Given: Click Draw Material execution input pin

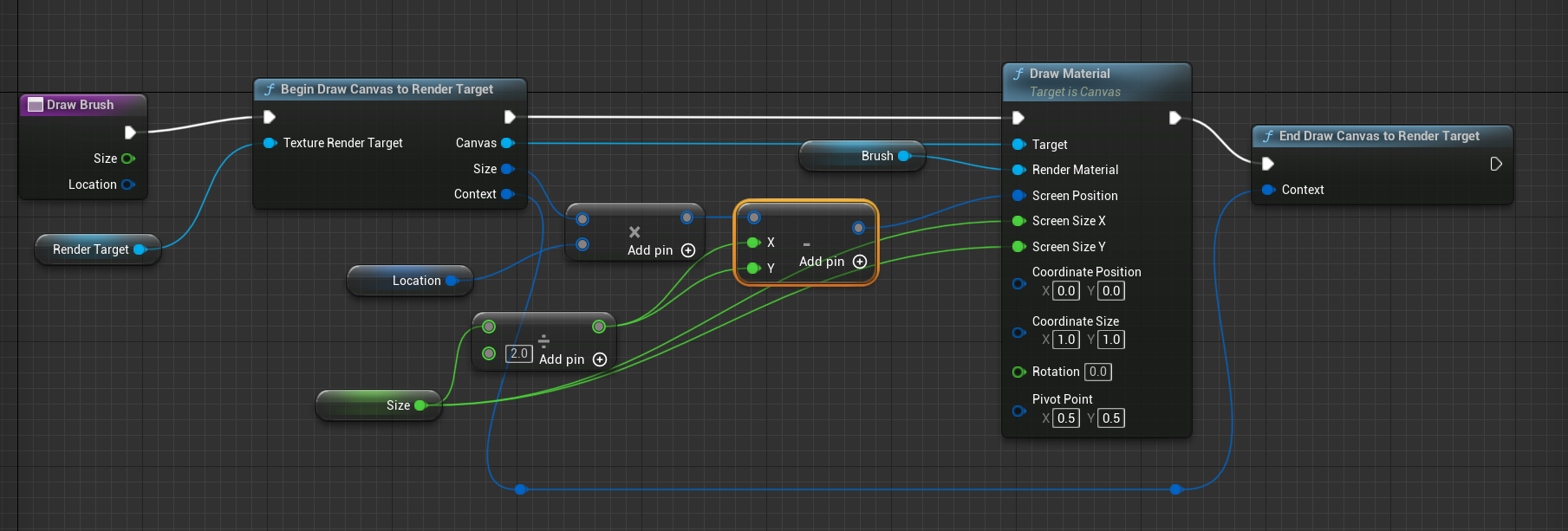Looking at the screenshot, I should pos(1018,118).
